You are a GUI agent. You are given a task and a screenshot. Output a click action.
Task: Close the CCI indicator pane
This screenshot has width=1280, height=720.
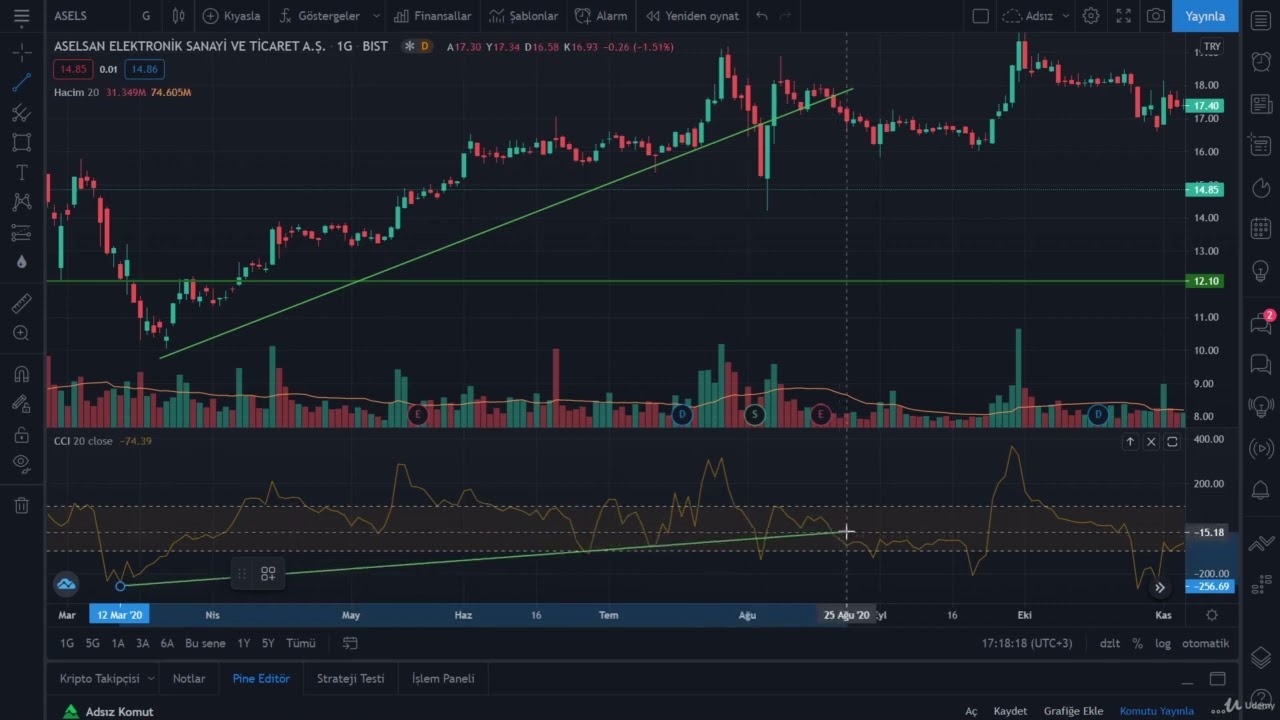pyautogui.click(x=1151, y=441)
